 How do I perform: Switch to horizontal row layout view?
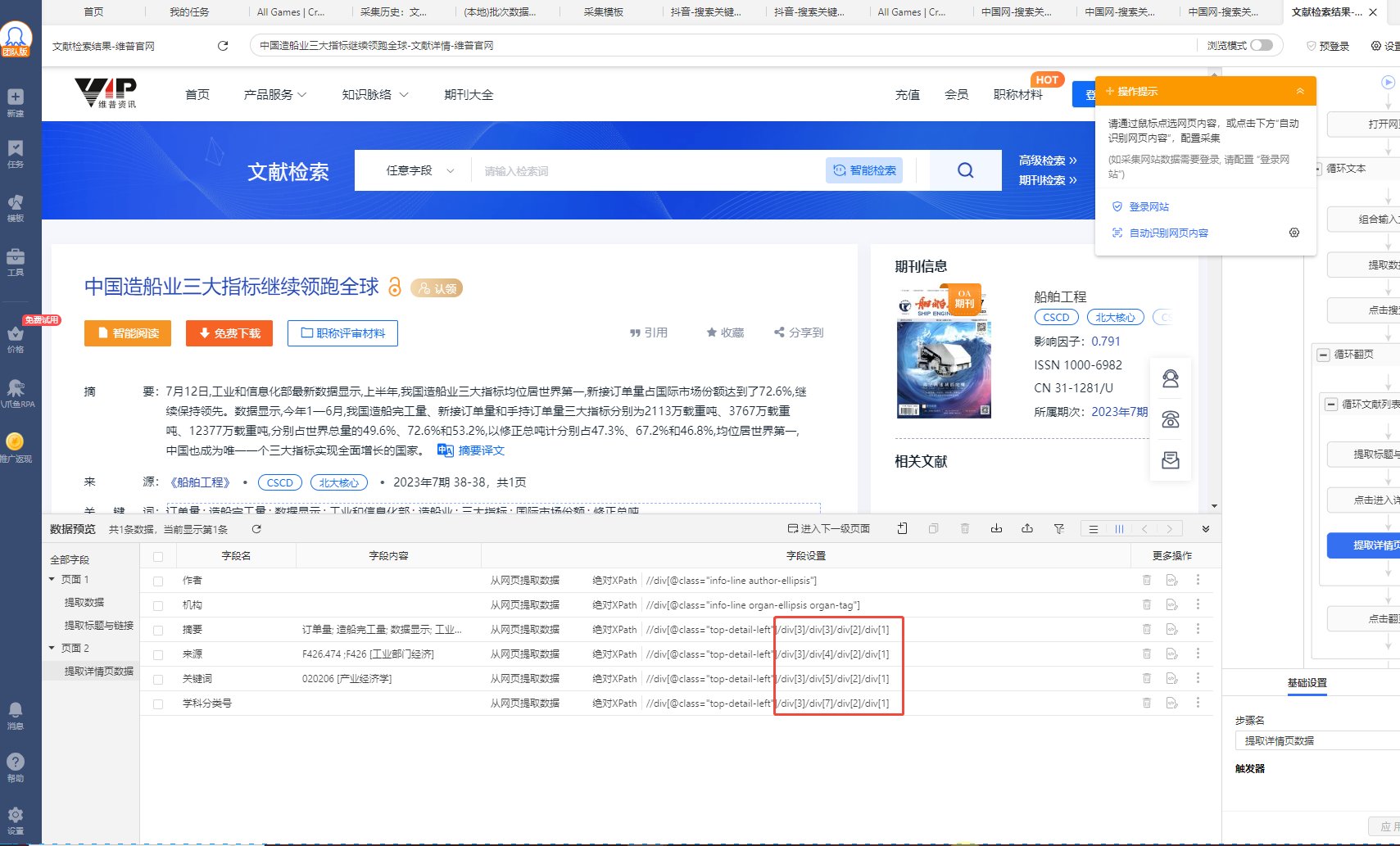(x=1094, y=529)
